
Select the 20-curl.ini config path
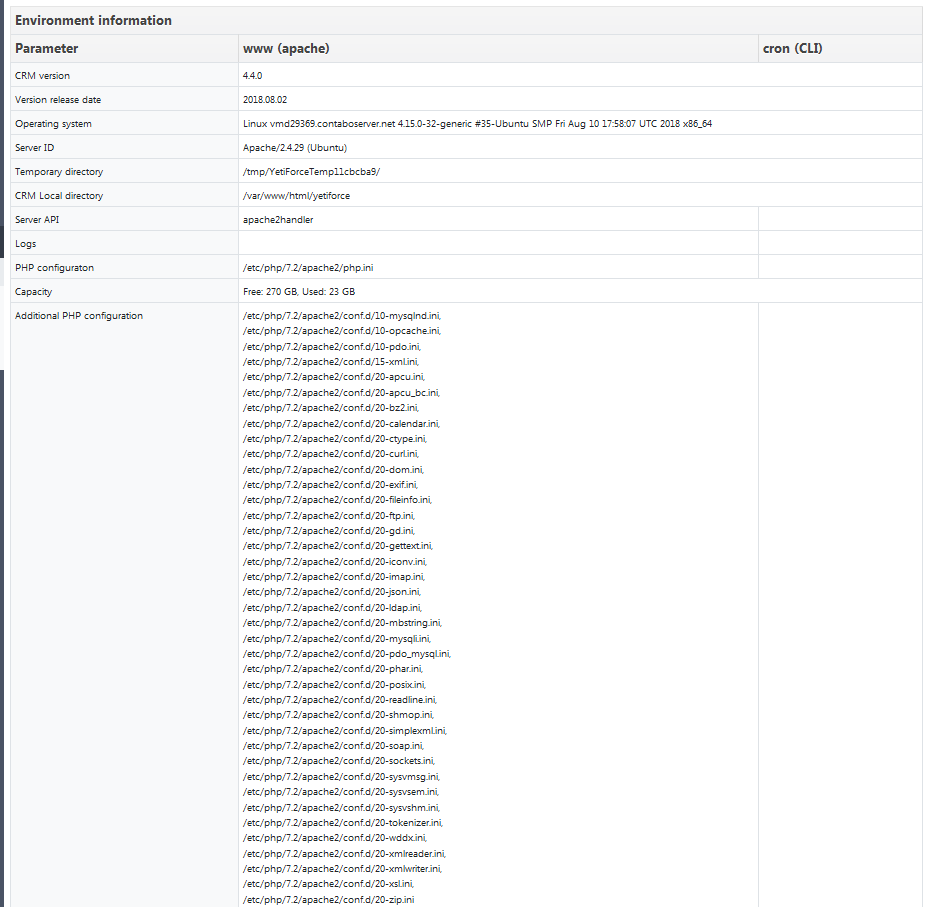pos(331,454)
